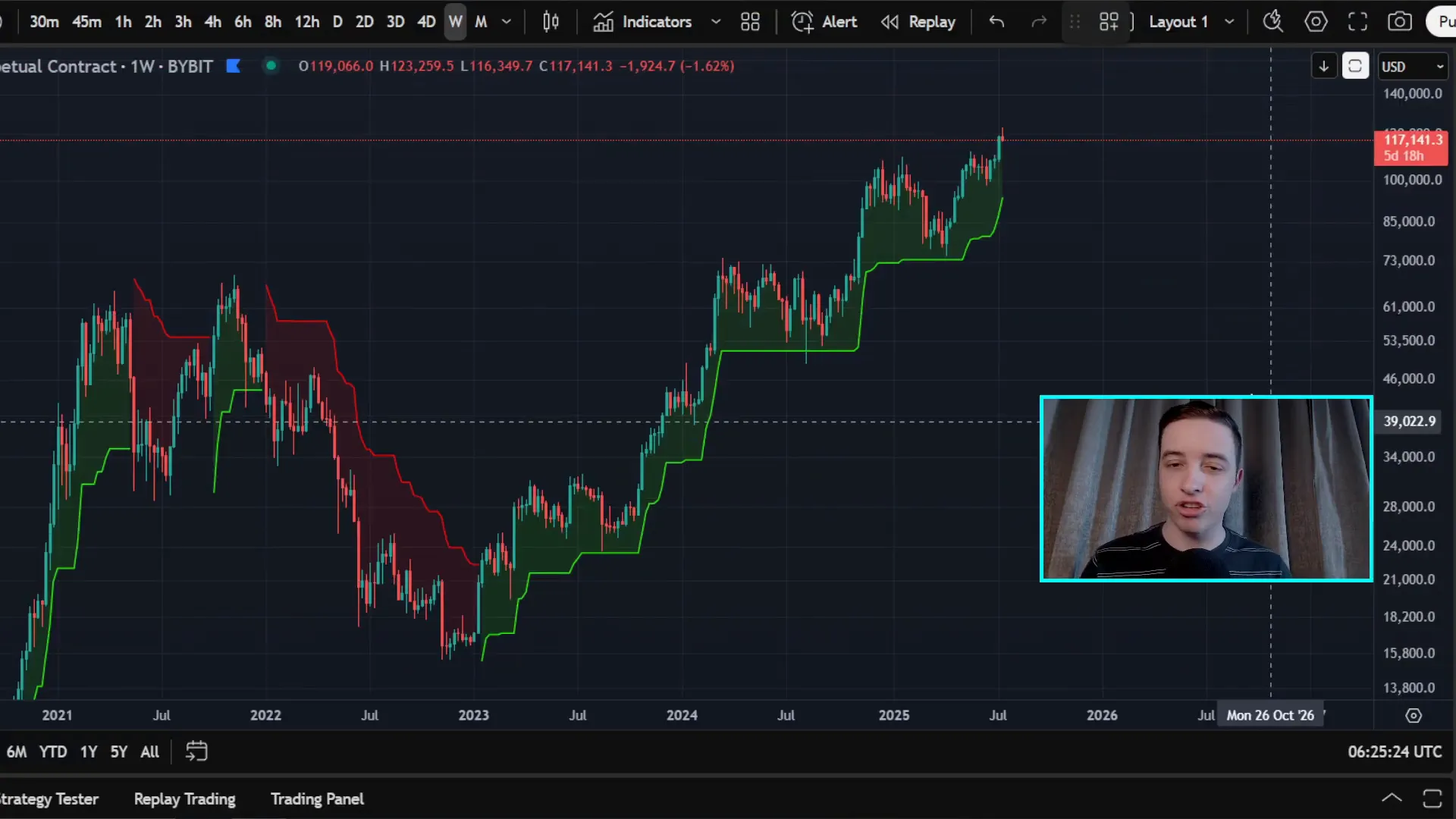
Task: Select the 4D timeframe
Action: click(426, 22)
